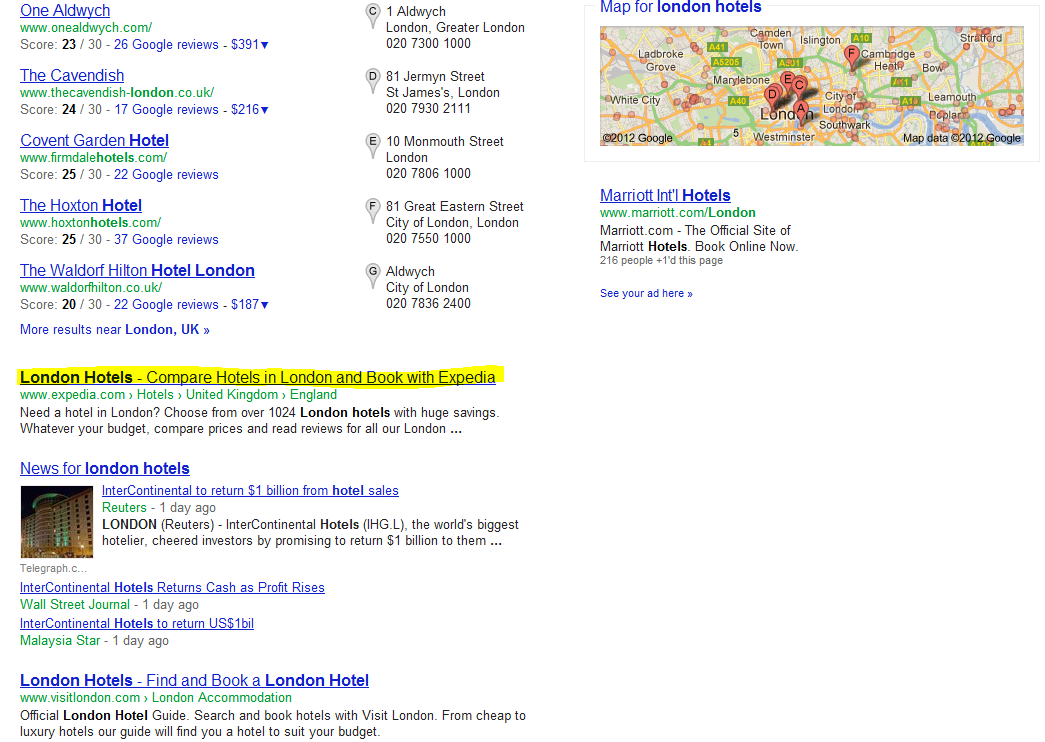
Task: Click www.waldorfhilton.co.uk URL text
Action: click(91, 288)
